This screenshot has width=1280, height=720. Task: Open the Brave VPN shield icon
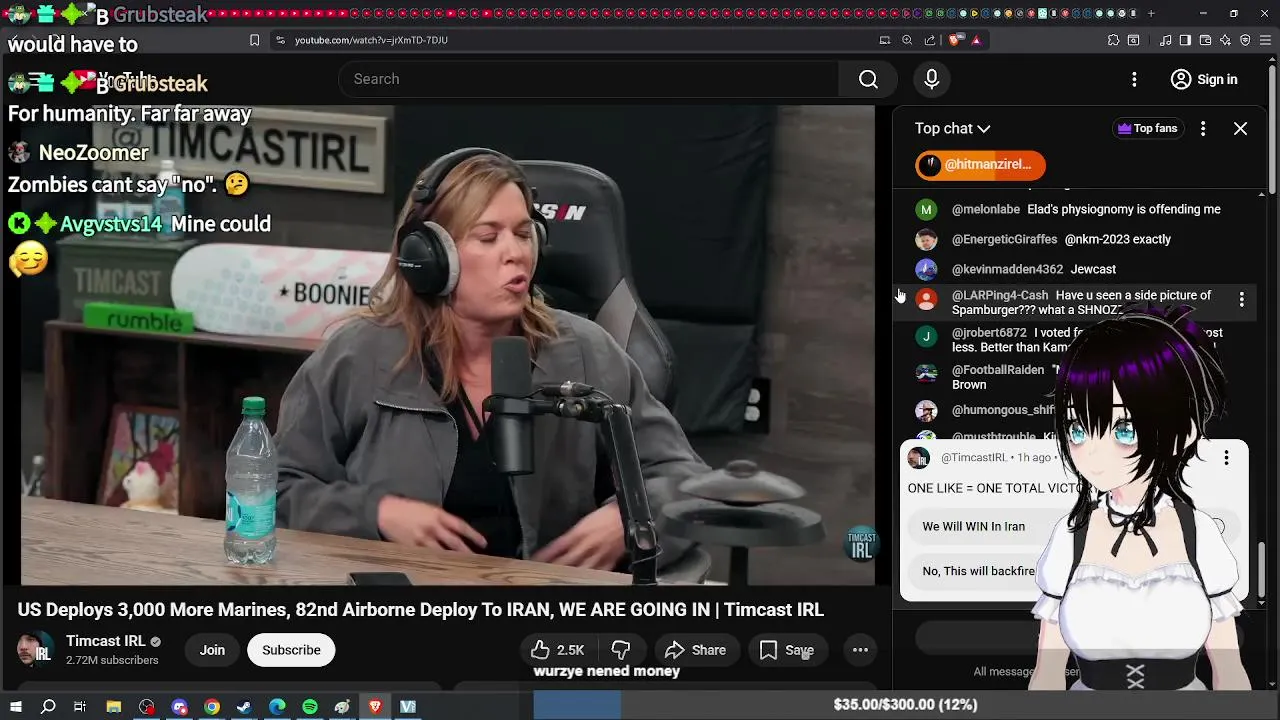pos(1245,40)
